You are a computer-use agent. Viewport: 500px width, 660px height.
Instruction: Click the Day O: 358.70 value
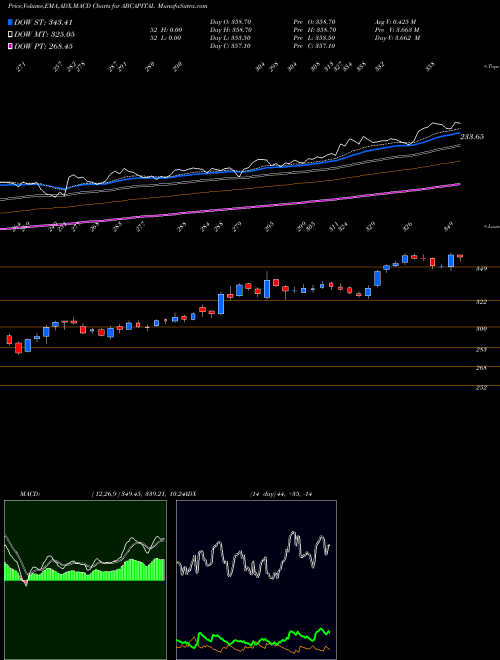pyautogui.click(x=231, y=22)
